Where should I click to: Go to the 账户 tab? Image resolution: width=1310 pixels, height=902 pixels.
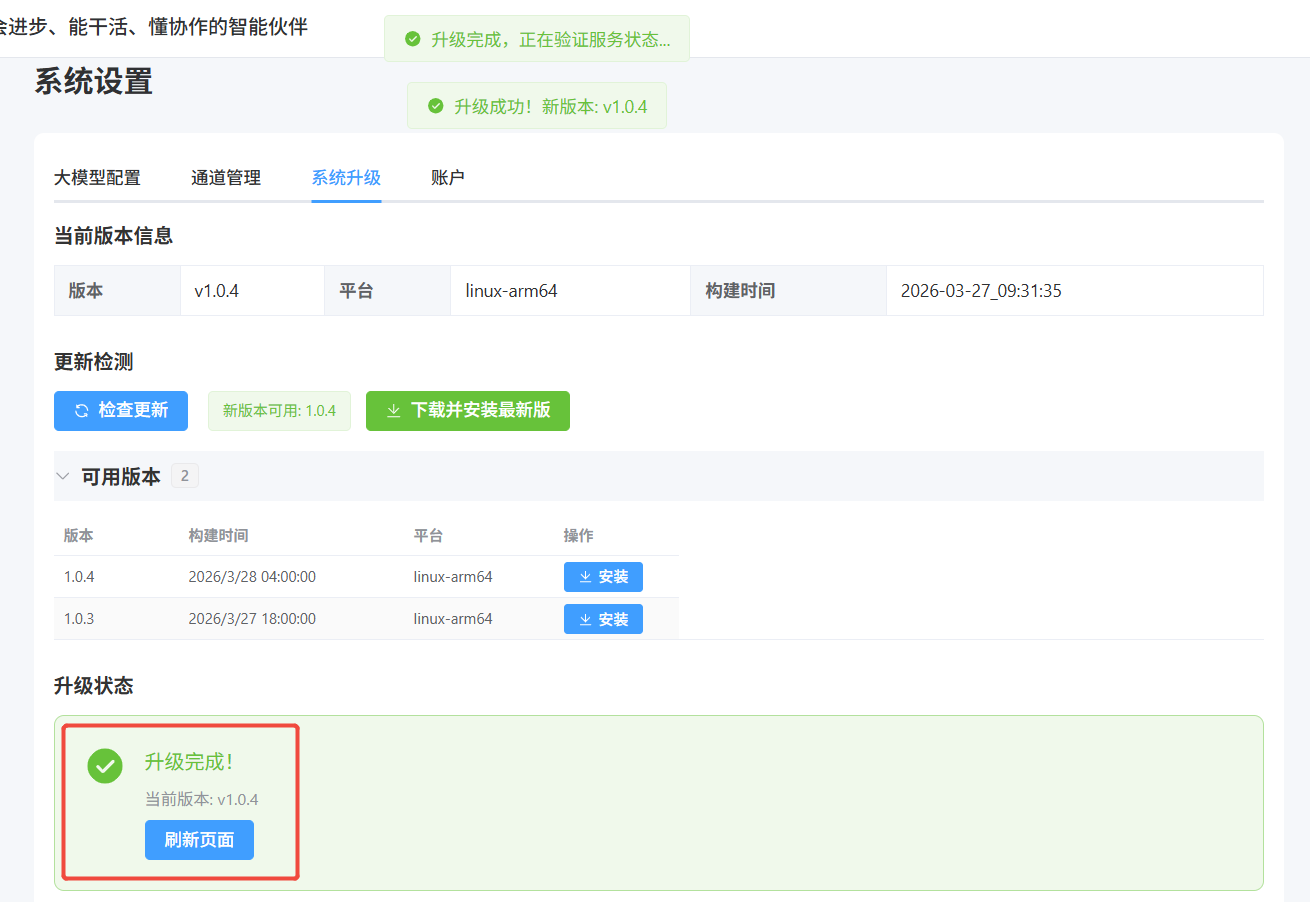click(x=448, y=178)
